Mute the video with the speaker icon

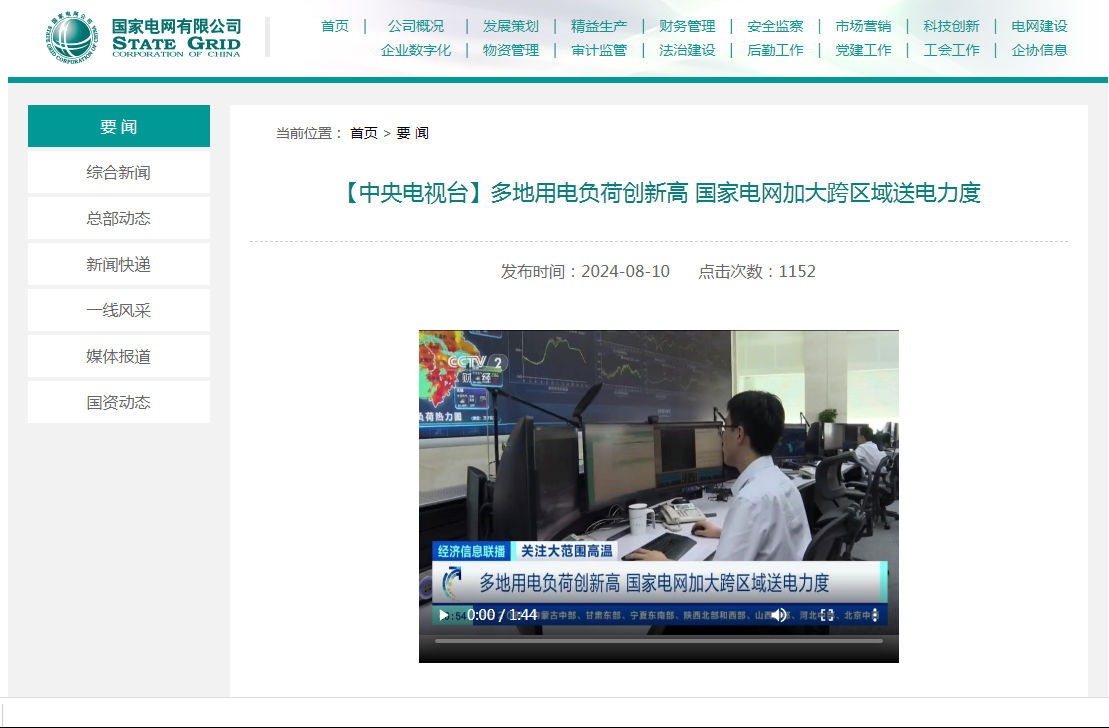(779, 615)
